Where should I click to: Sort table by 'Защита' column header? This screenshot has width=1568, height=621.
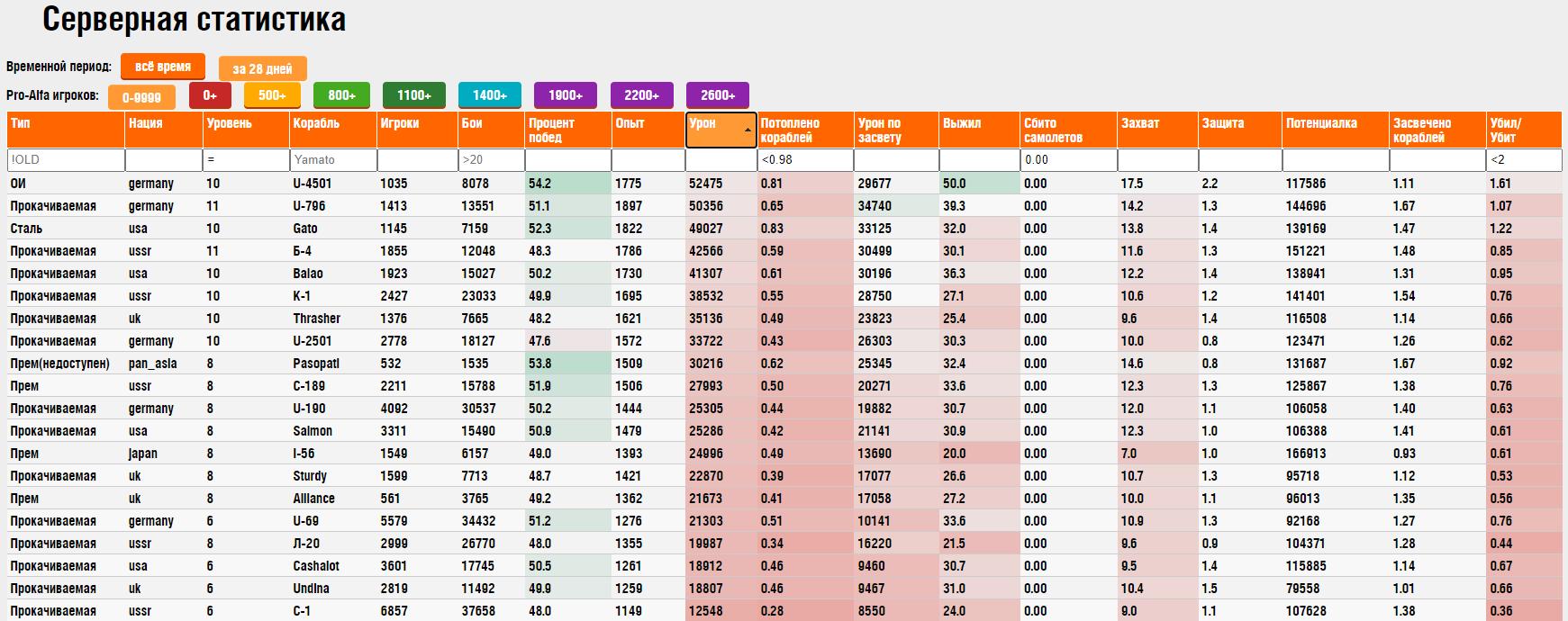point(1240,130)
